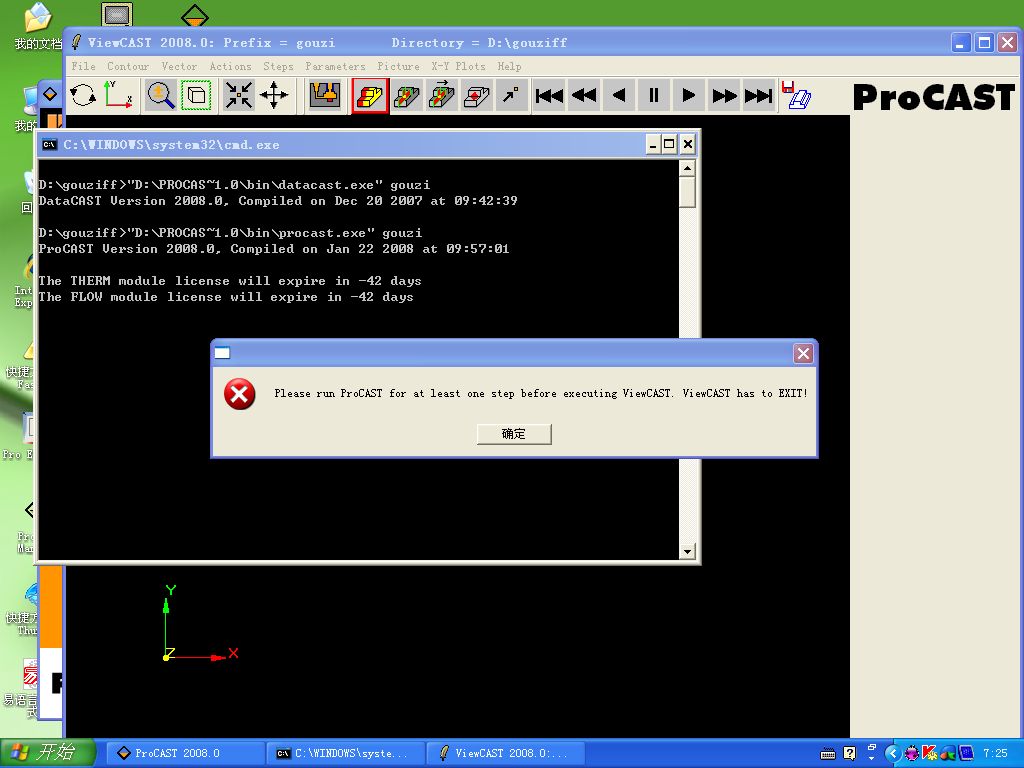This screenshot has height=768, width=1024.
Task: Jump to first step in playback
Action: pos(549,96)
